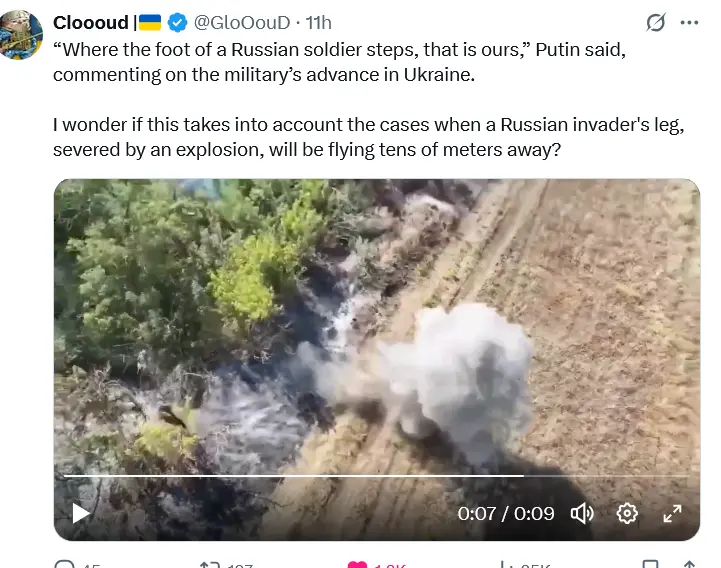Play the video with the play button
The image size is (721, 568).
[x=81, y=513]
